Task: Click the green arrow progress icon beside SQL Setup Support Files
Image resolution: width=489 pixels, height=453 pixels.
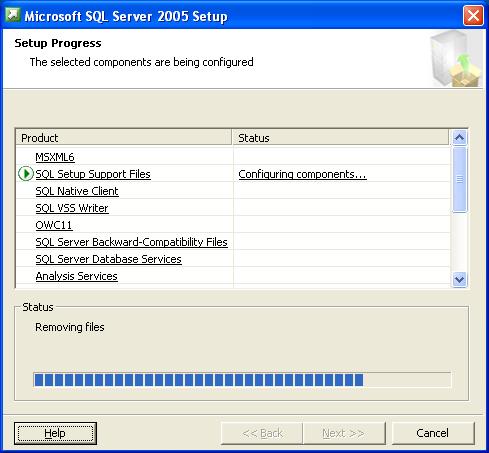Action: point(26,174)
